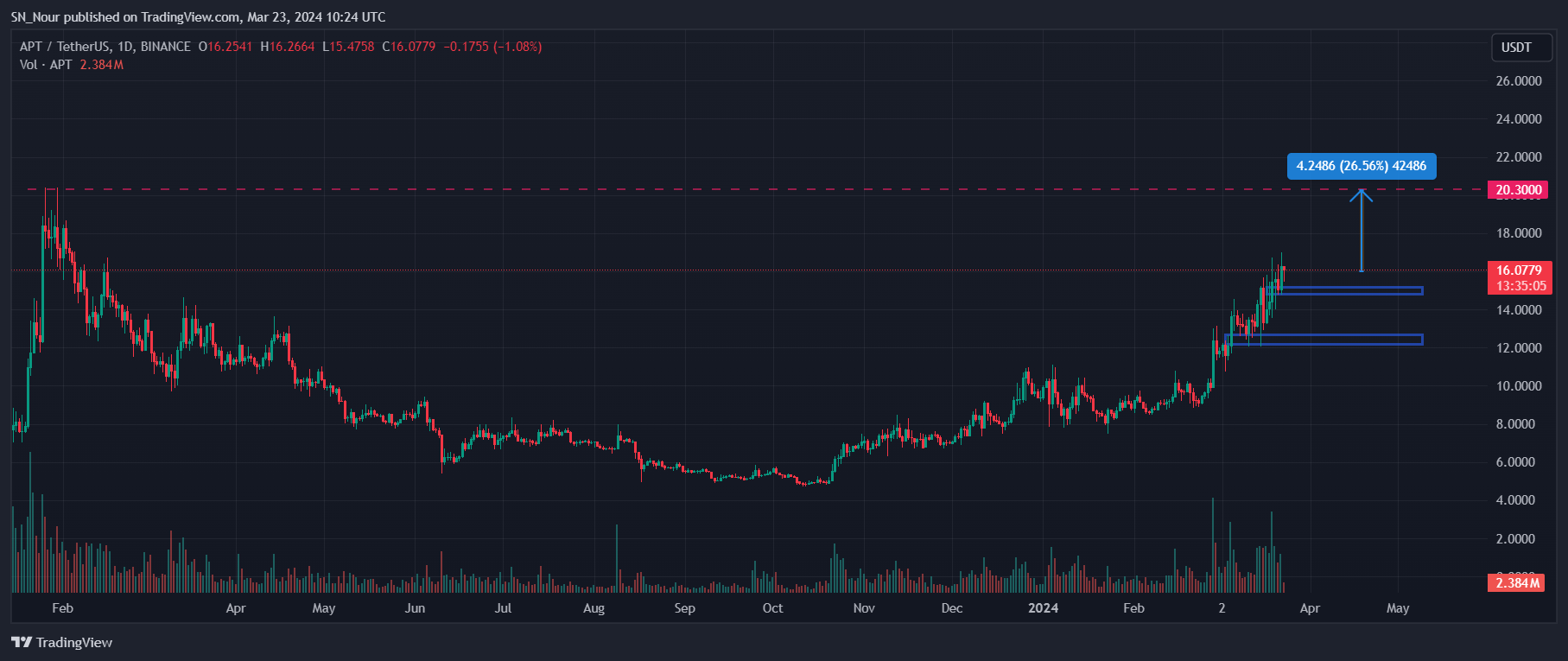Click the O16.2541 open price value
Image resolution: width=1568 pixels, height=661 pixels.
point(225,47)
